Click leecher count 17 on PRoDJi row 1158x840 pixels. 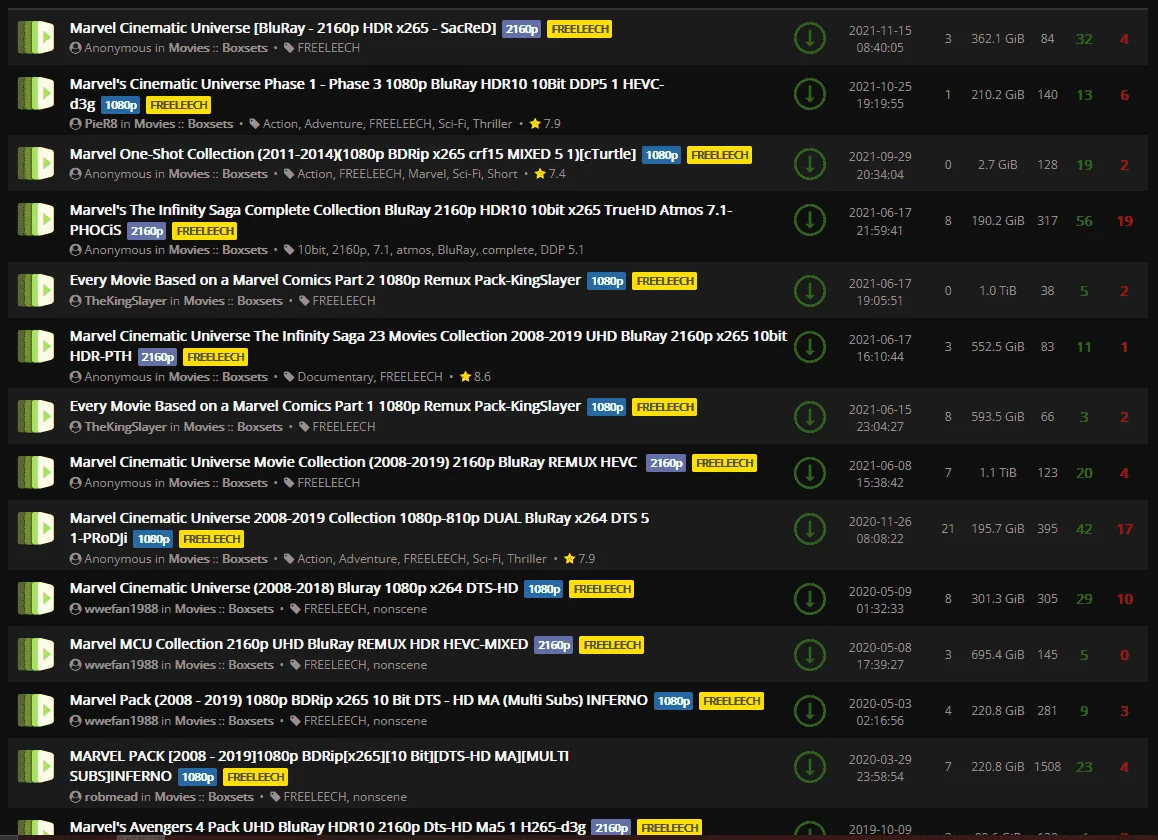[x=1124, y=529]
